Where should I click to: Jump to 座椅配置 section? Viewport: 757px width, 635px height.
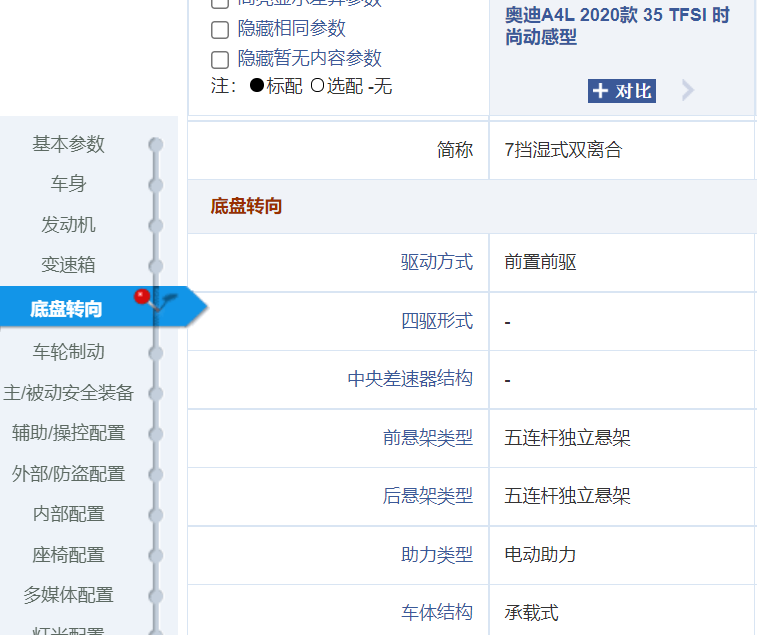[68, 555]
